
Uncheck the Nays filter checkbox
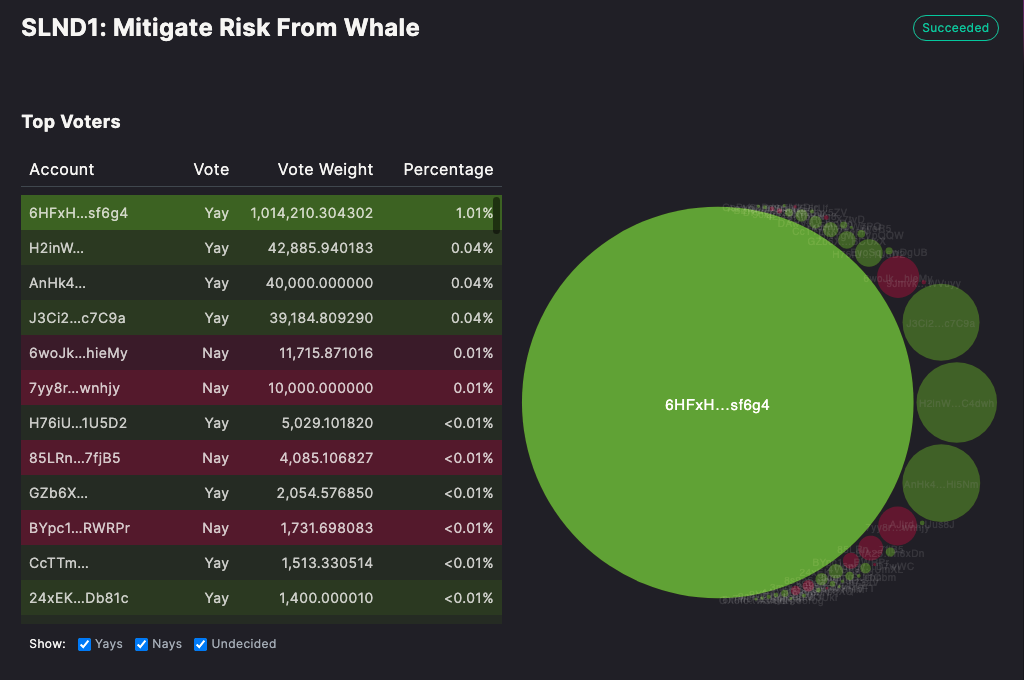[x=142, y=644]
